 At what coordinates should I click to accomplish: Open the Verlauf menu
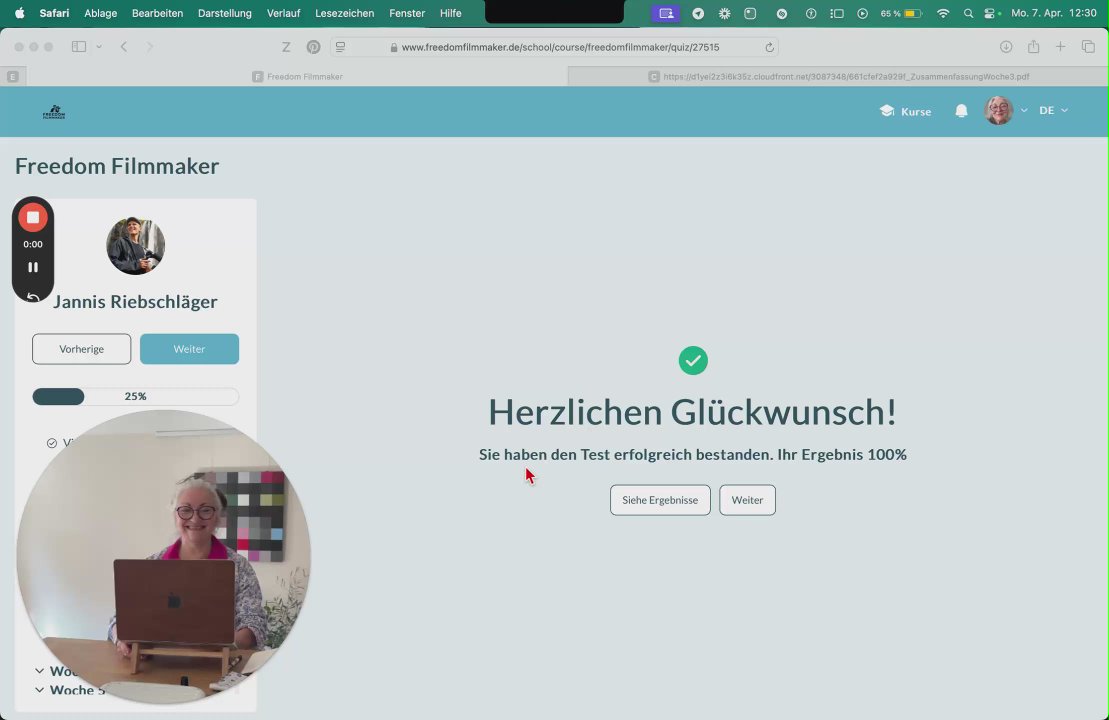pos(284,13)
